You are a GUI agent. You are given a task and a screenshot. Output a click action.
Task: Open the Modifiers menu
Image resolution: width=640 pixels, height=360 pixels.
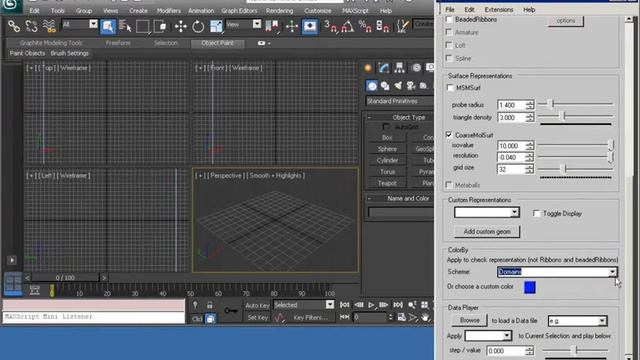coord(169,11)
